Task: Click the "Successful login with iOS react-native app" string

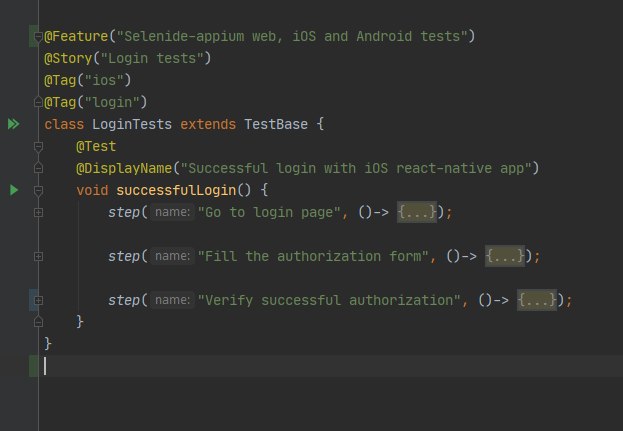Action: [356, 168]
